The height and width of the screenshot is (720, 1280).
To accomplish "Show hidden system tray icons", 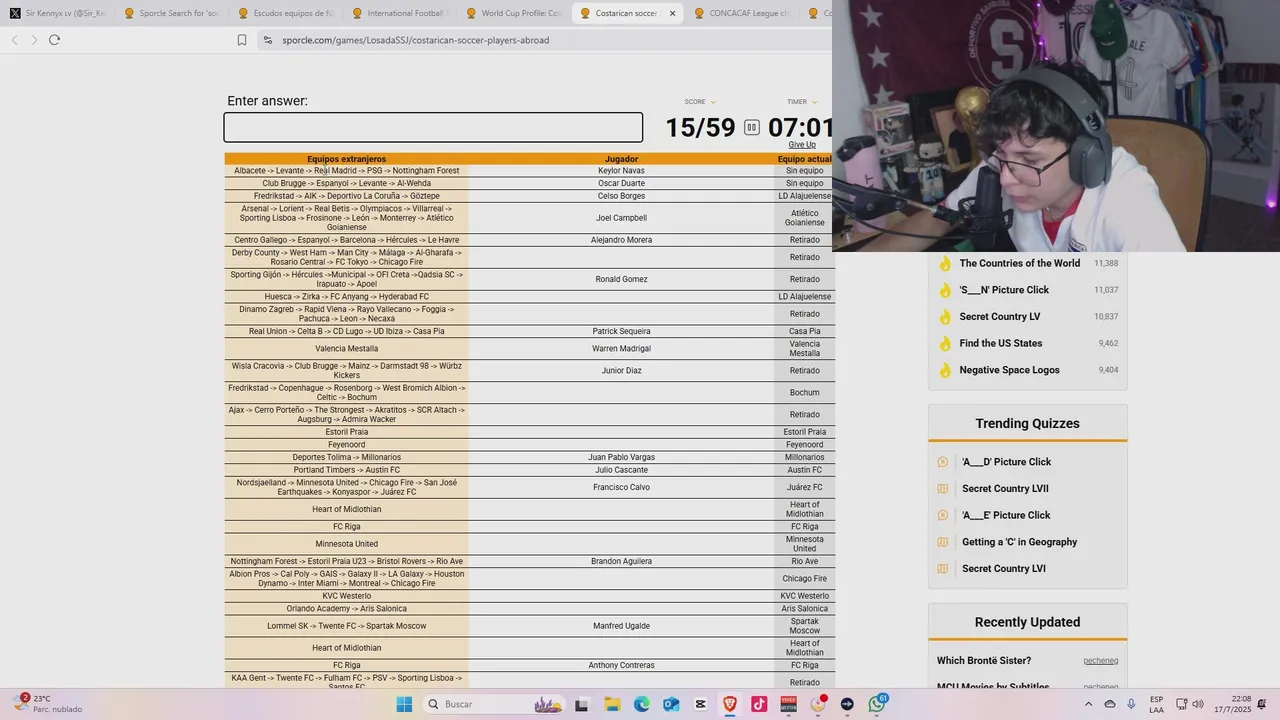I will tap(1088, 704).
